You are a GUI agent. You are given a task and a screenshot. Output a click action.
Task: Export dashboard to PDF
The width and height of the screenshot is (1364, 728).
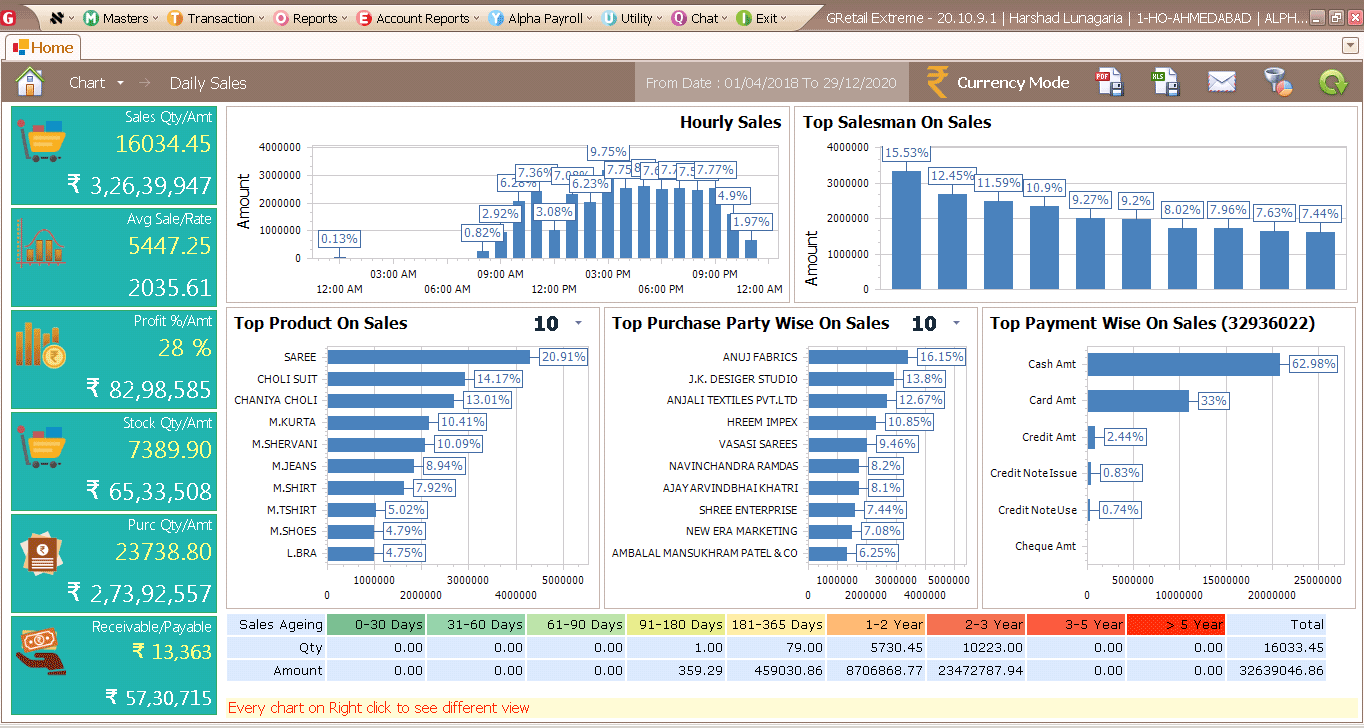(x=1110, y=82)
